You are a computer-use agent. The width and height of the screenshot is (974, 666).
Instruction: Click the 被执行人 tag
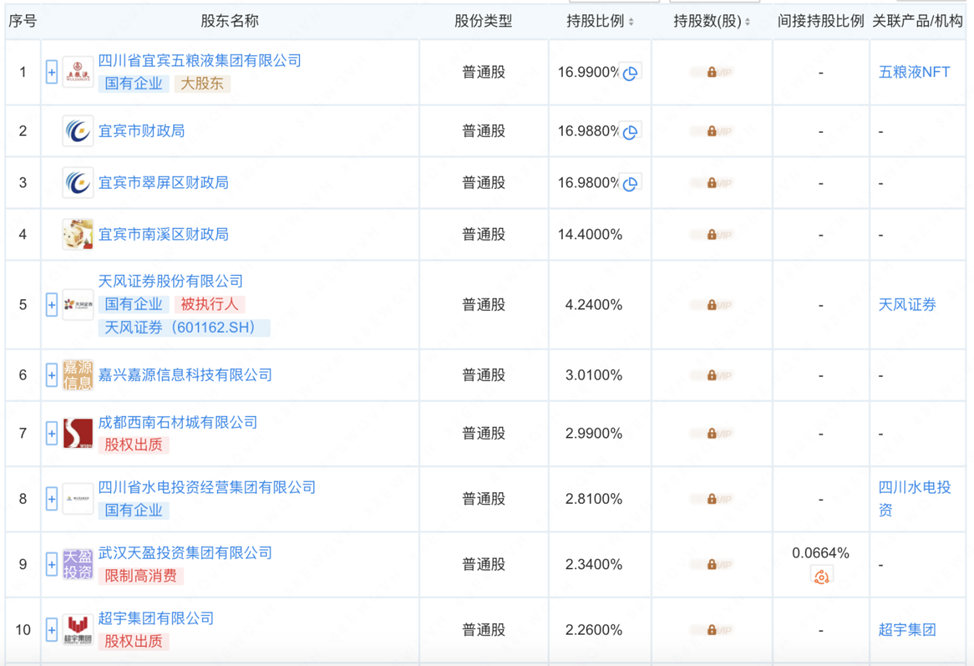[x=209, y=304]
